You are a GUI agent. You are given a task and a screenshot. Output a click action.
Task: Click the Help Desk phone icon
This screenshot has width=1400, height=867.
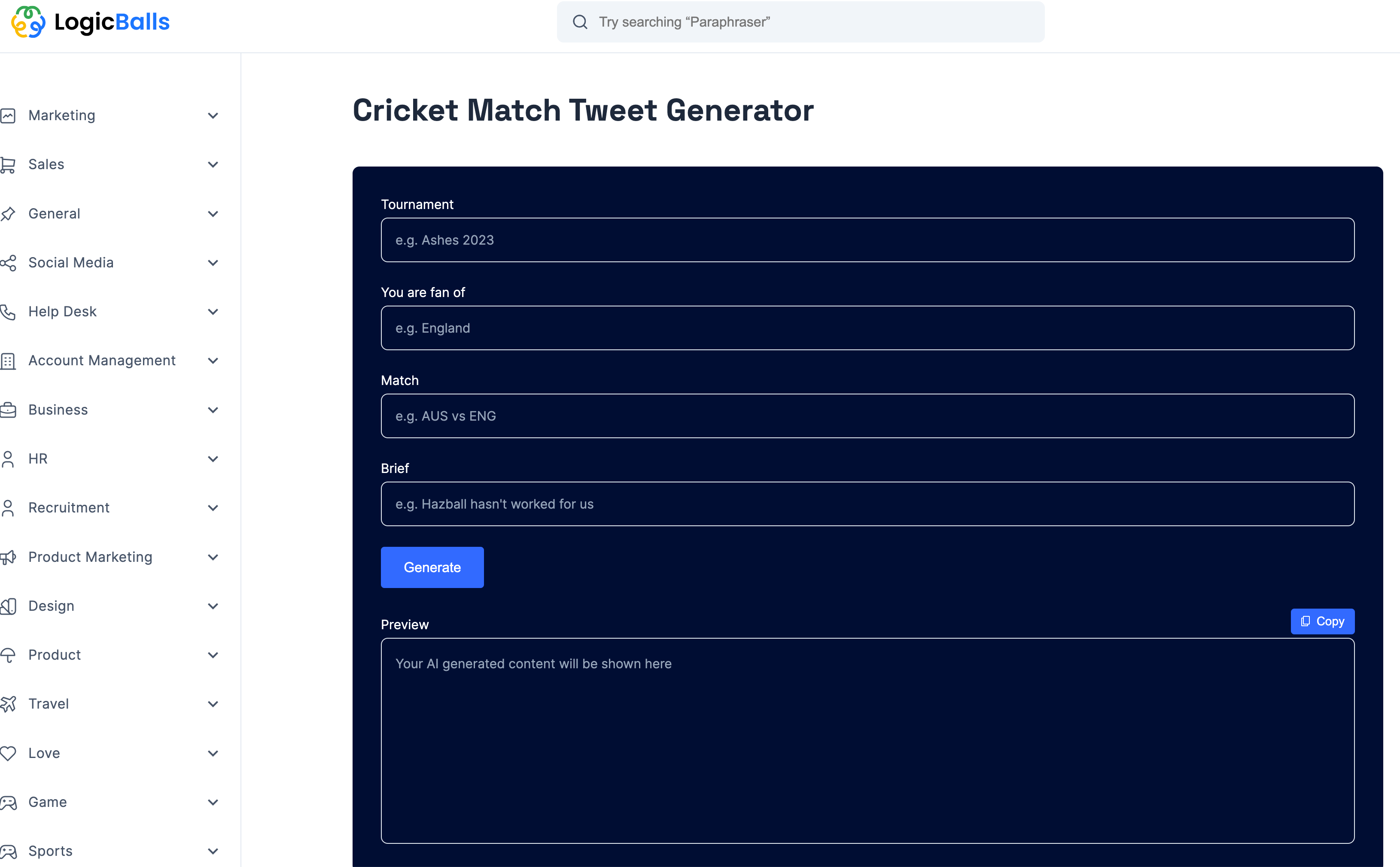pos(8,312)
